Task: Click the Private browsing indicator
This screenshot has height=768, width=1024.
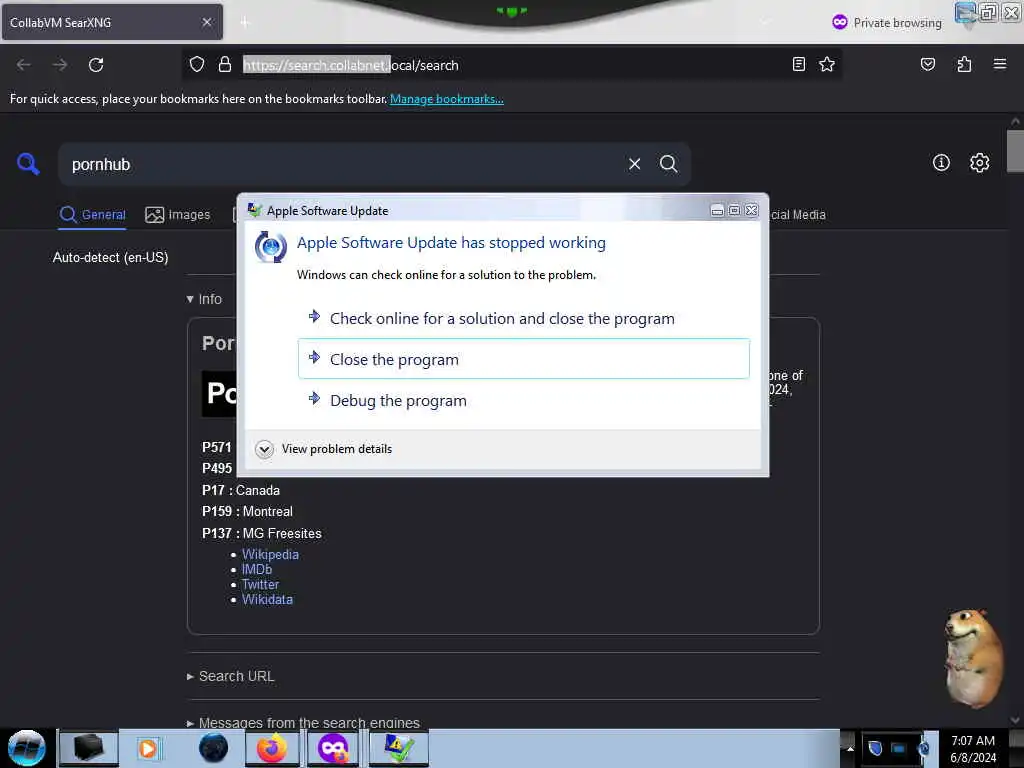Action: coord(886,22)
